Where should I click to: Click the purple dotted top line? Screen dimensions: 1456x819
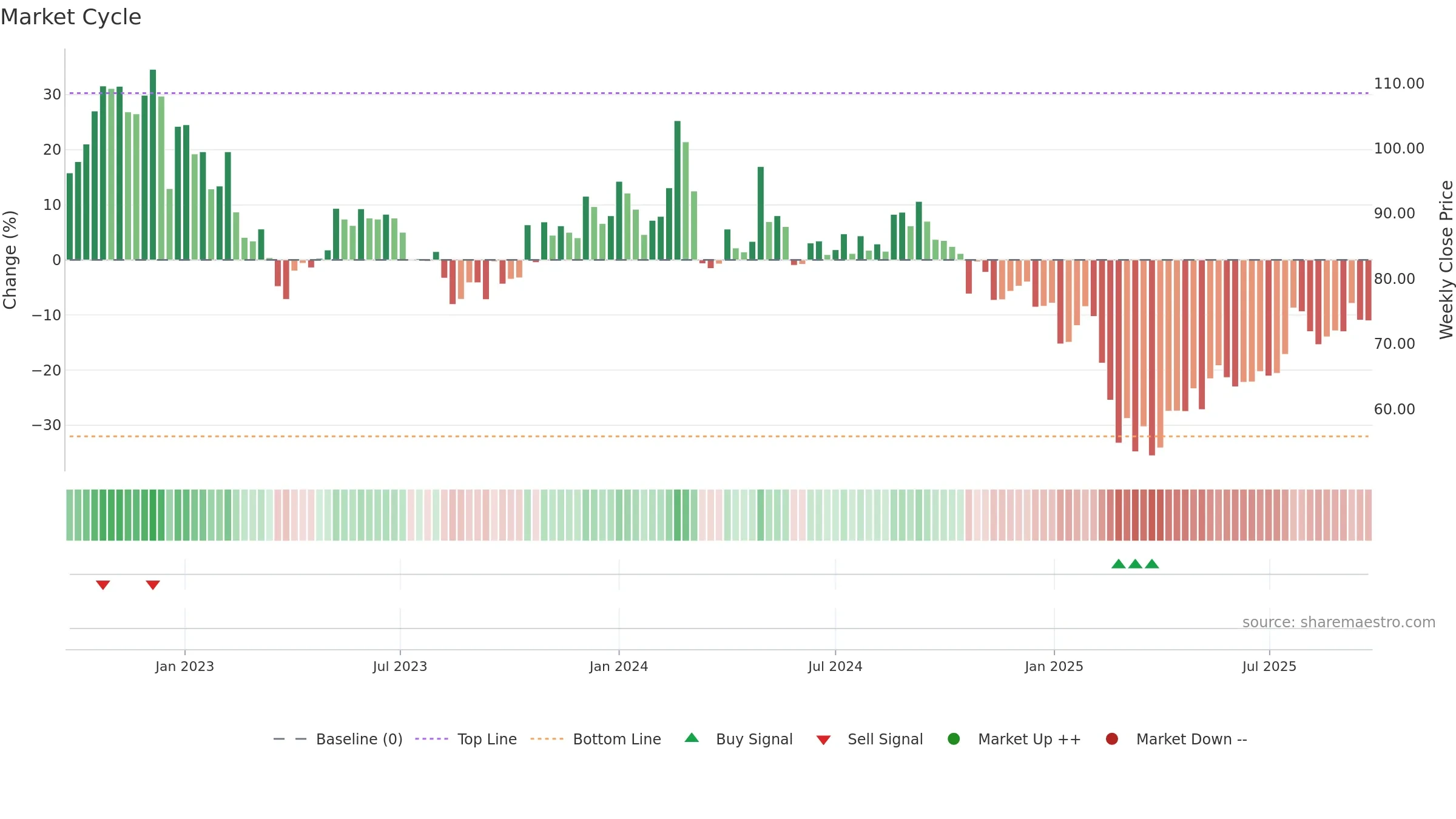tap(719, 93)
